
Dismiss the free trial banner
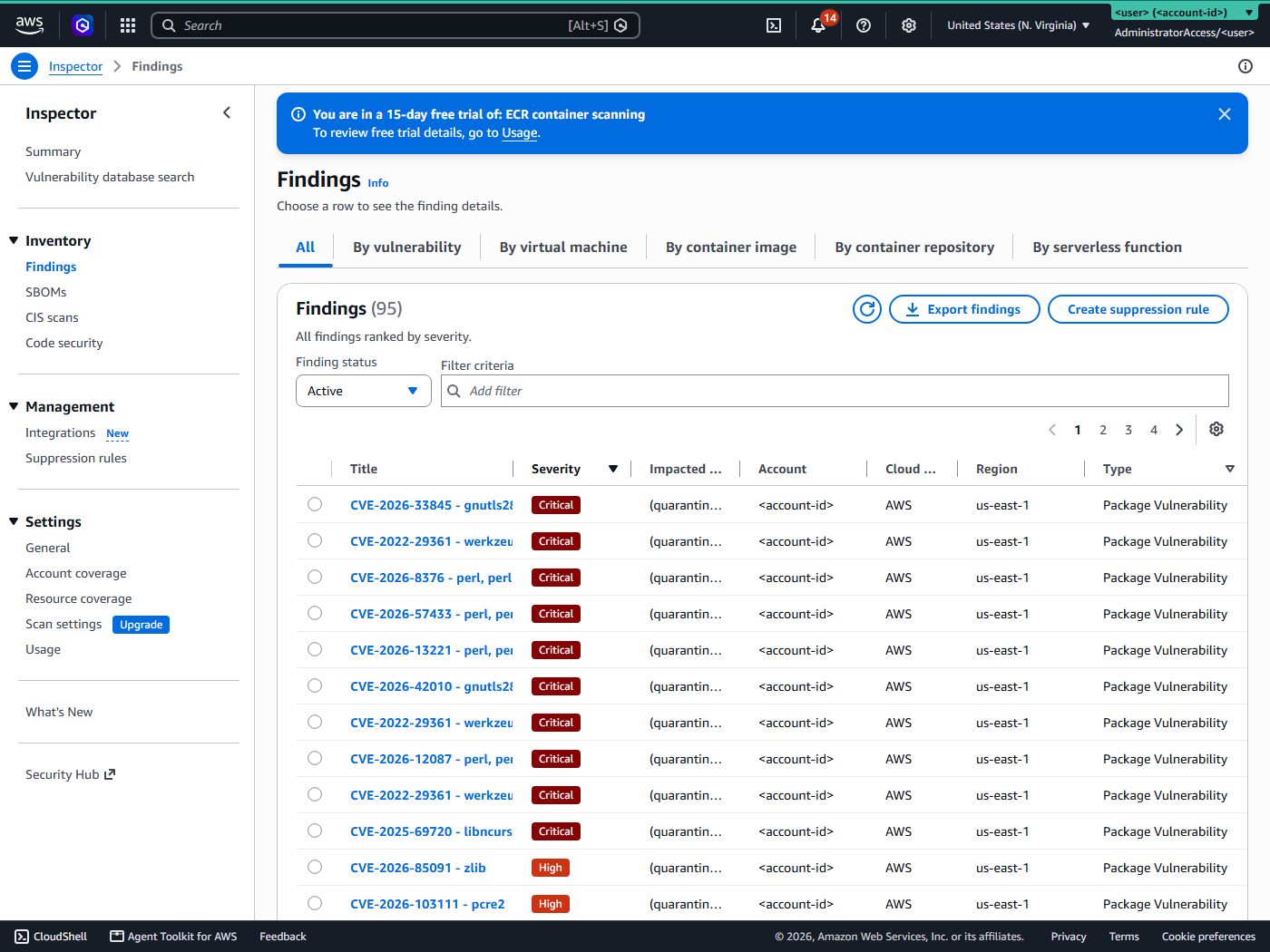coord(1225,114)
